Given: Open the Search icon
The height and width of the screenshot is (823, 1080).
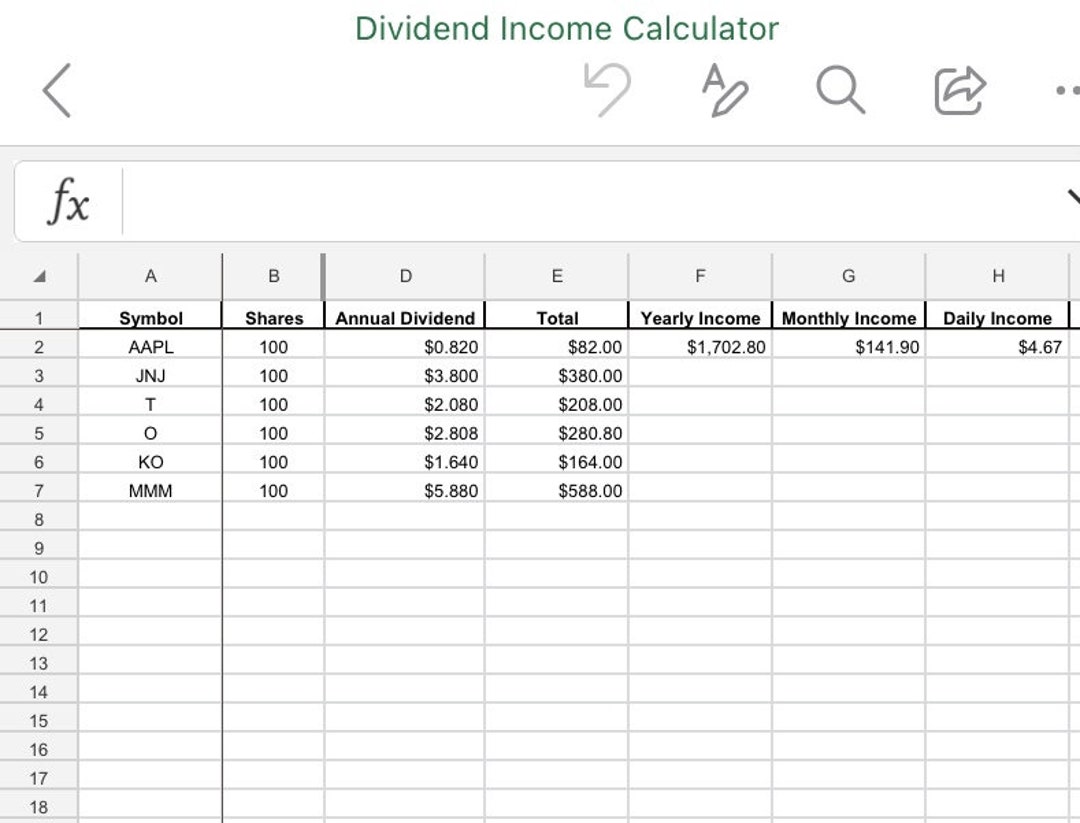Looking at the screenshot, I should coord(840,90).
